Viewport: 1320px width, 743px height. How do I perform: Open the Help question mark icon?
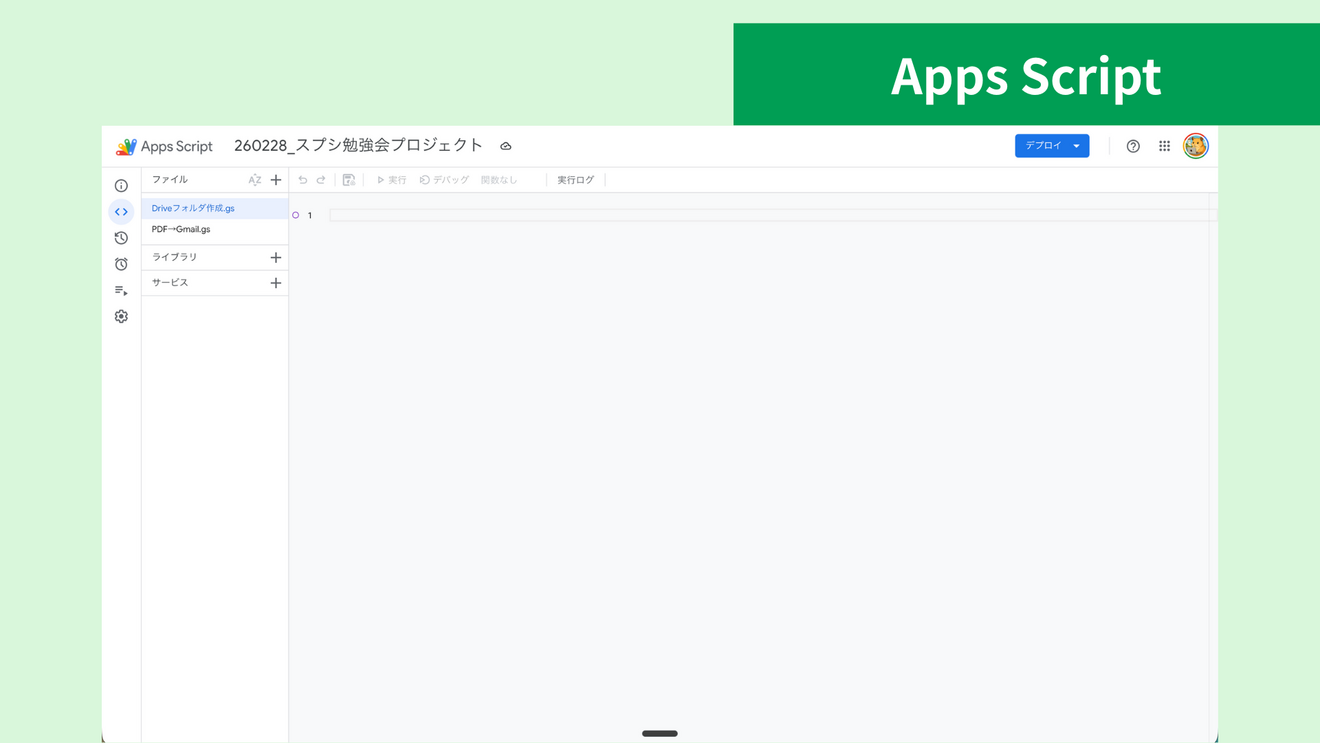coord(1133,146)
